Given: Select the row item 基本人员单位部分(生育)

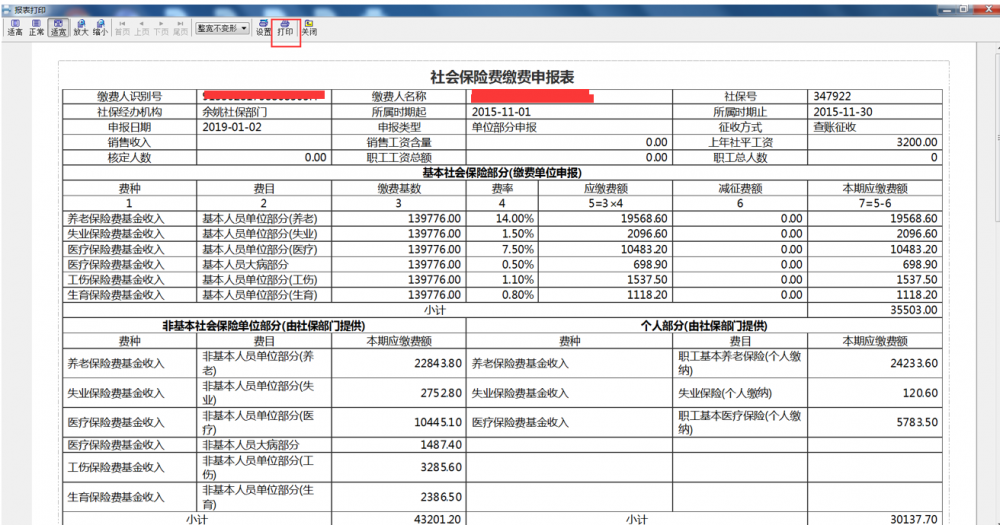Looking at the screenshot, I should tap(260, 295).
